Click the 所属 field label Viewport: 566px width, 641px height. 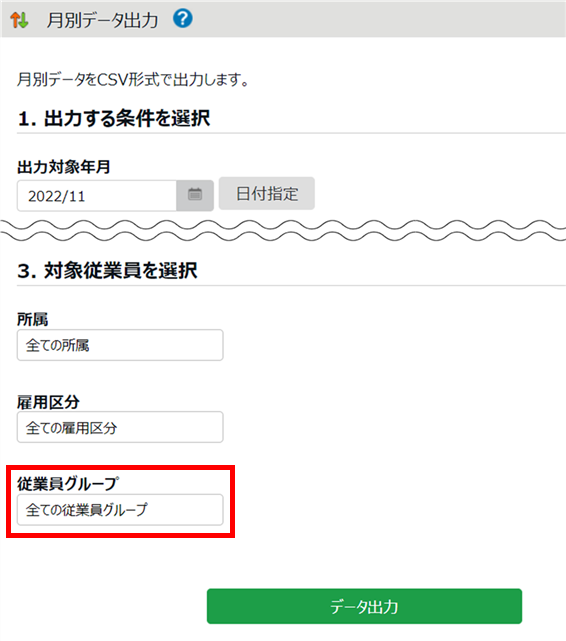coord(33,319)
